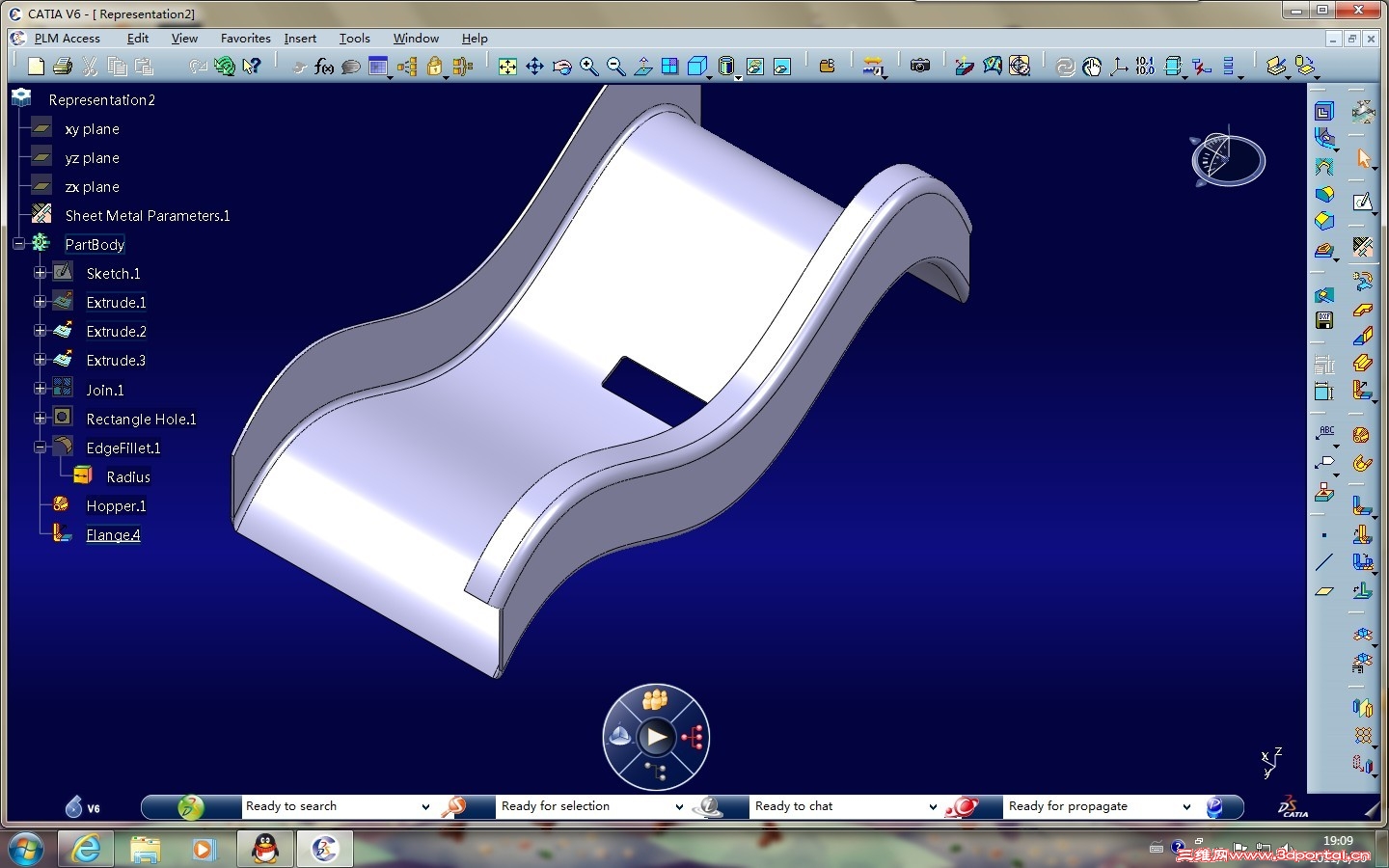Screen dimensions: 1389x868
Task: Click the Point creation tool icon
Action: (1324, 534)
